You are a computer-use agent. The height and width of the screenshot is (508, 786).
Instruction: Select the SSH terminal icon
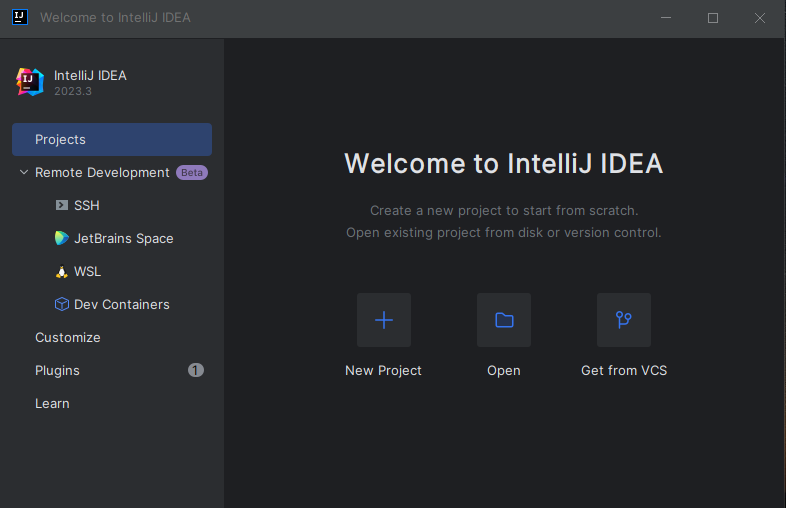(62, 205)
